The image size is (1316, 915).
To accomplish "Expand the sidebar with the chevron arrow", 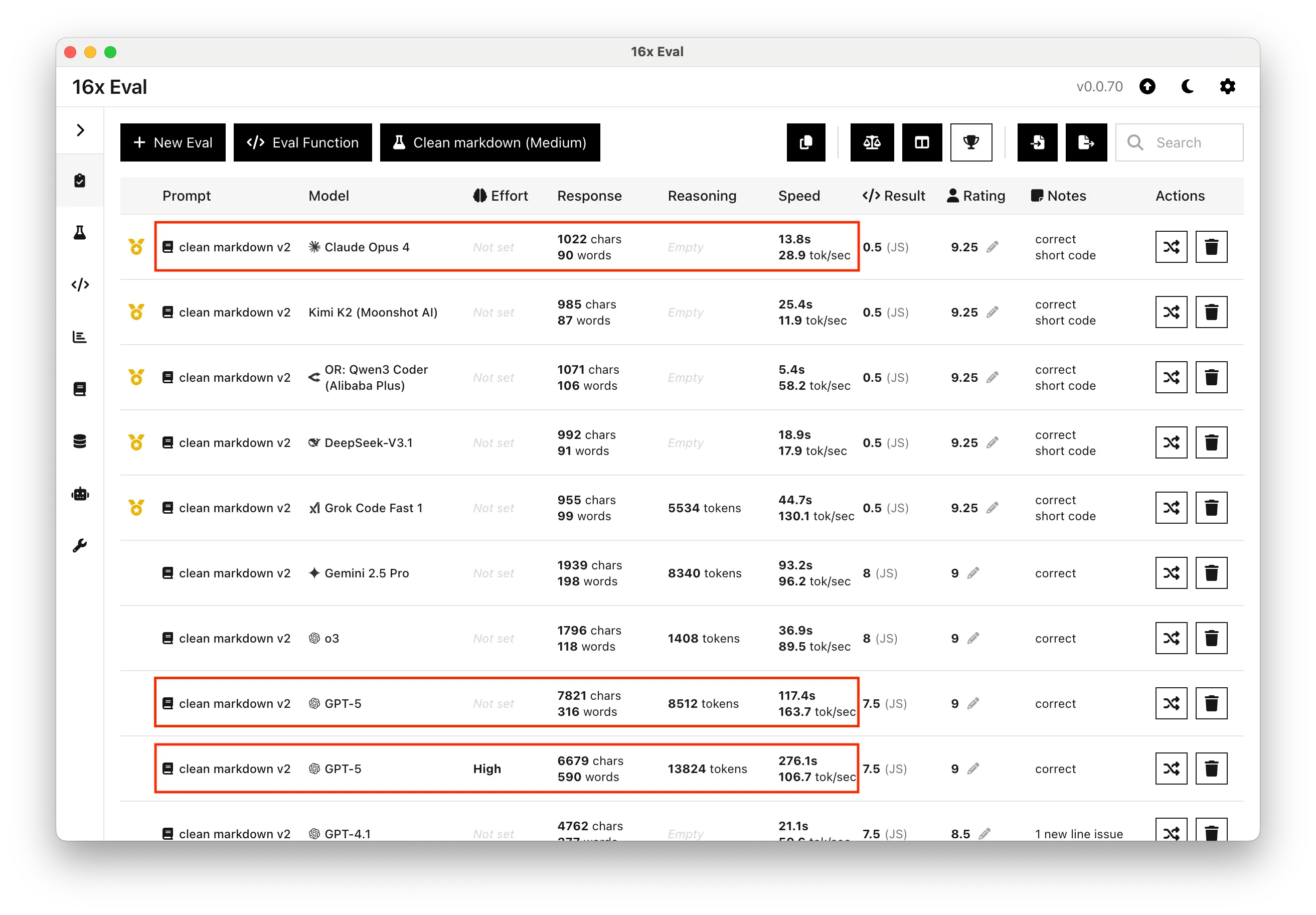I will pyautogui.click(x=80, y=130).
